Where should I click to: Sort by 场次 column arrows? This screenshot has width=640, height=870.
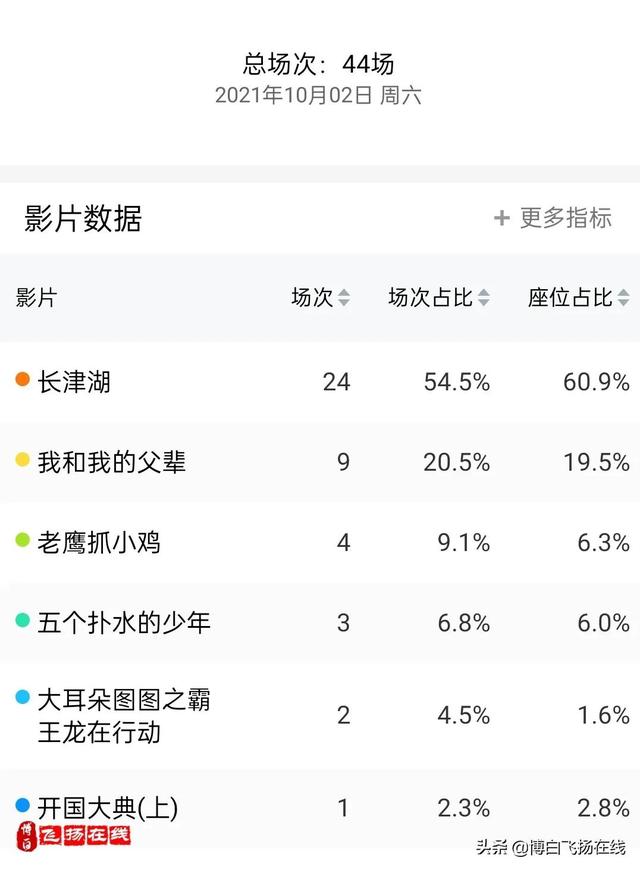[x=344, y=297]
